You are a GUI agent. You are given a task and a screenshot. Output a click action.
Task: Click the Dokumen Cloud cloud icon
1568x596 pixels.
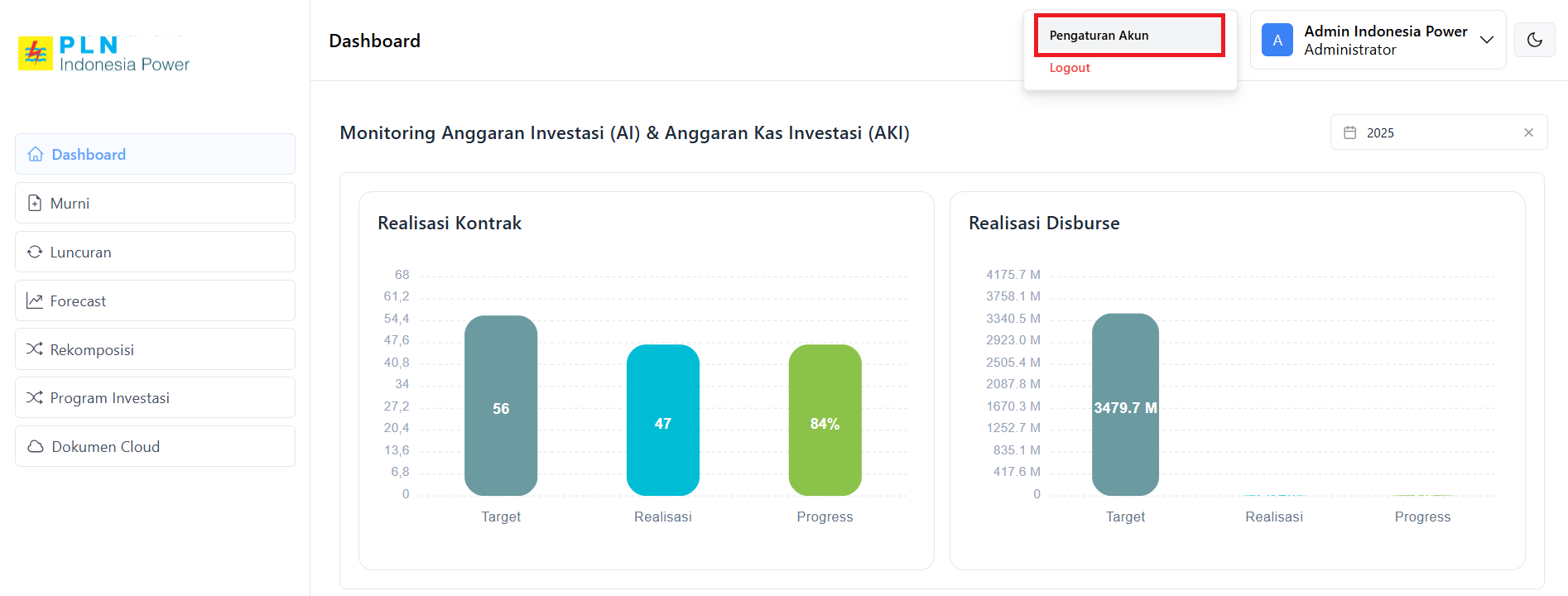pyautogui.click(x=36, y=447)
